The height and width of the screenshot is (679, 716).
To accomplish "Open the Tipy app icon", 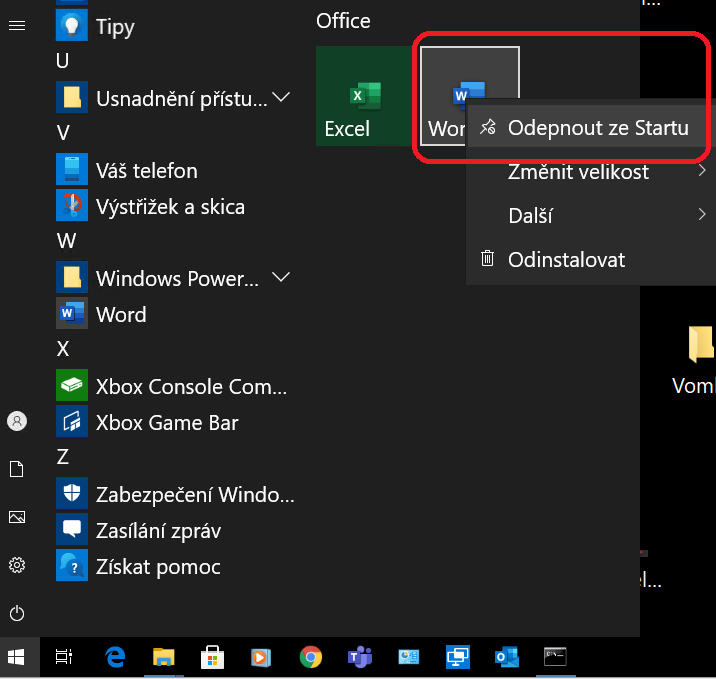I will [x=72, y=26].
